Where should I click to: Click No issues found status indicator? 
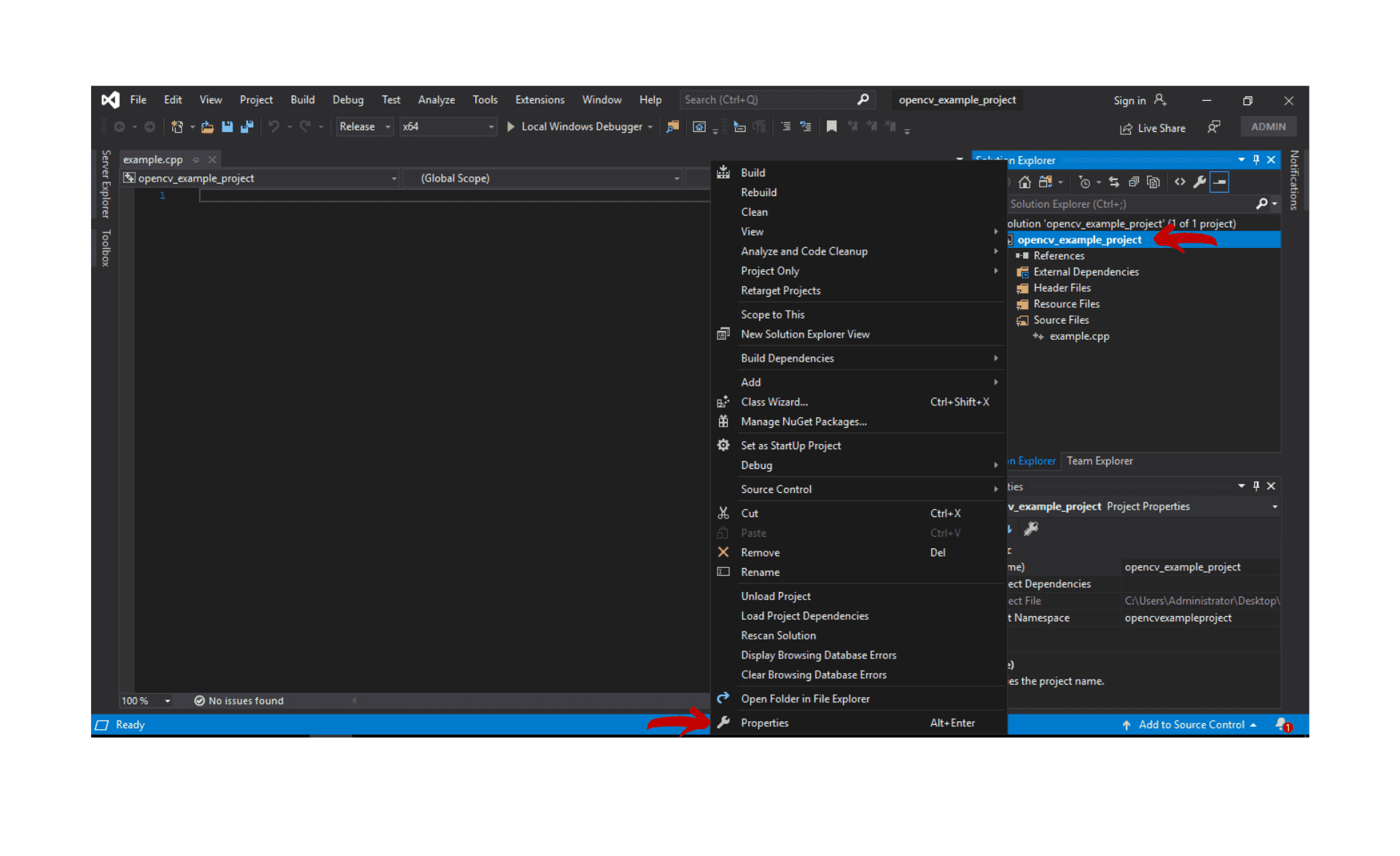point(239,701)
